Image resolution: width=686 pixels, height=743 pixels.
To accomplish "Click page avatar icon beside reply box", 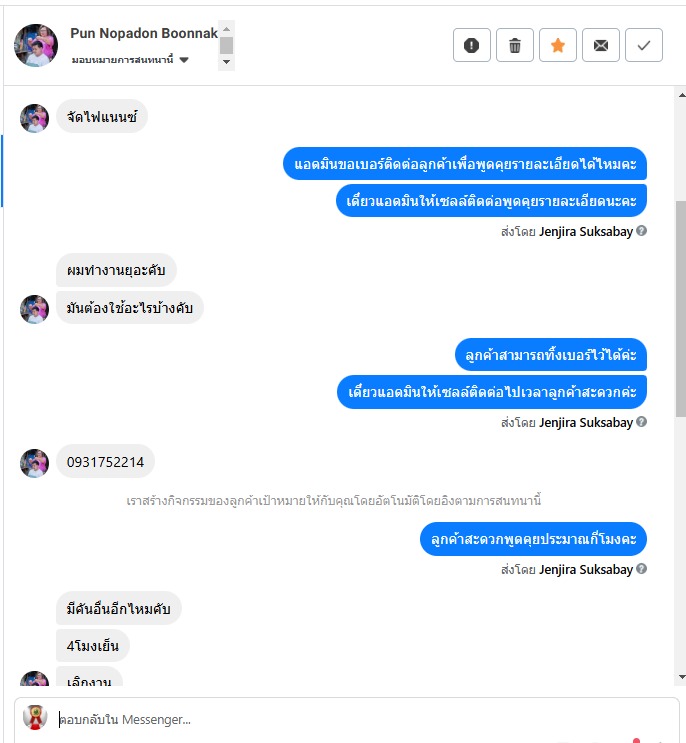I will [36, 717].
